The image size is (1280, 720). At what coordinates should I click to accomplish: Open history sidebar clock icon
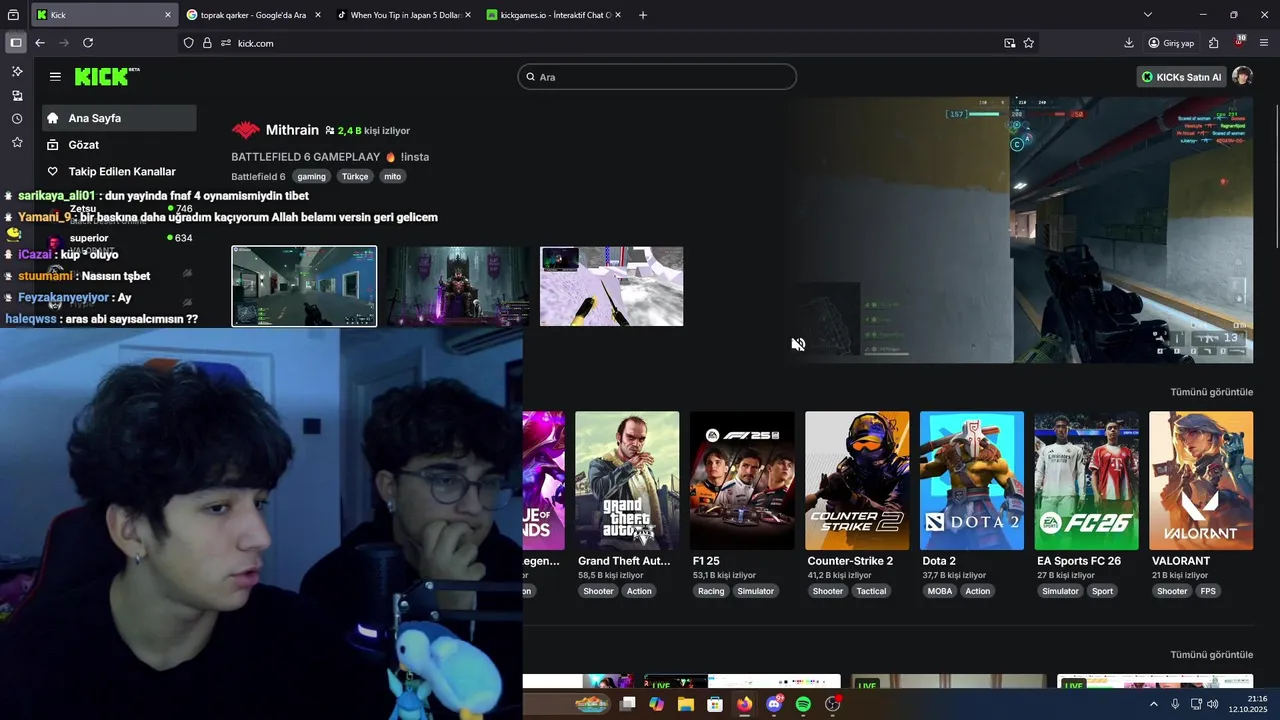(x=17, y=119)
